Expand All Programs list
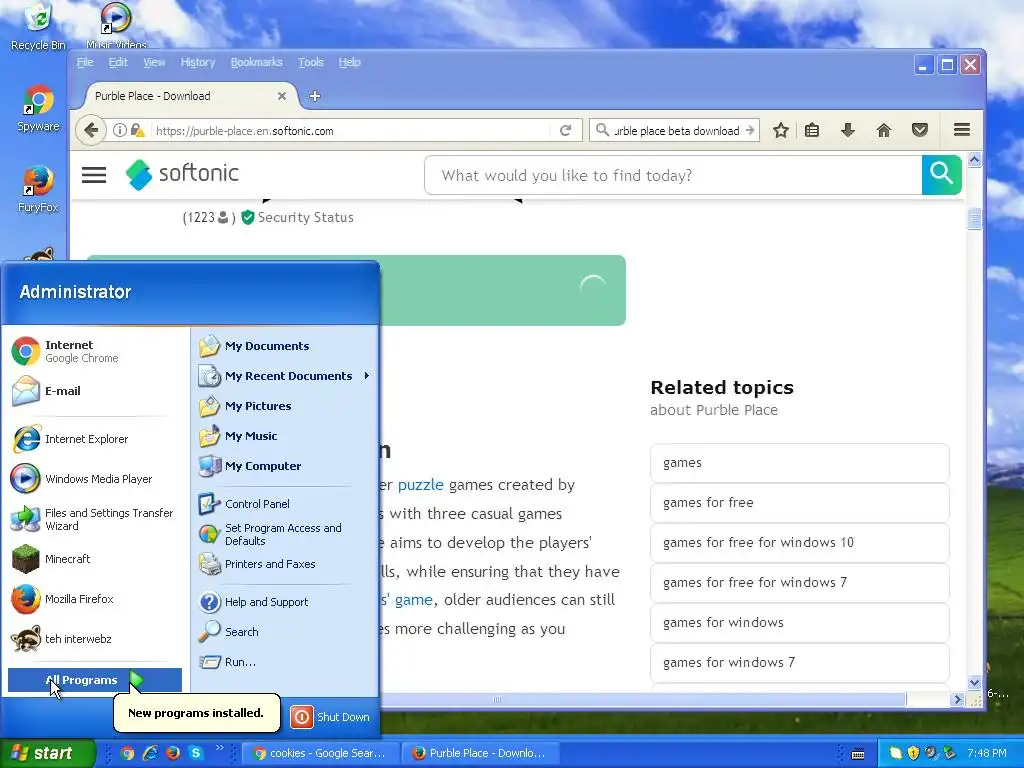 click(x=95, y=680)
